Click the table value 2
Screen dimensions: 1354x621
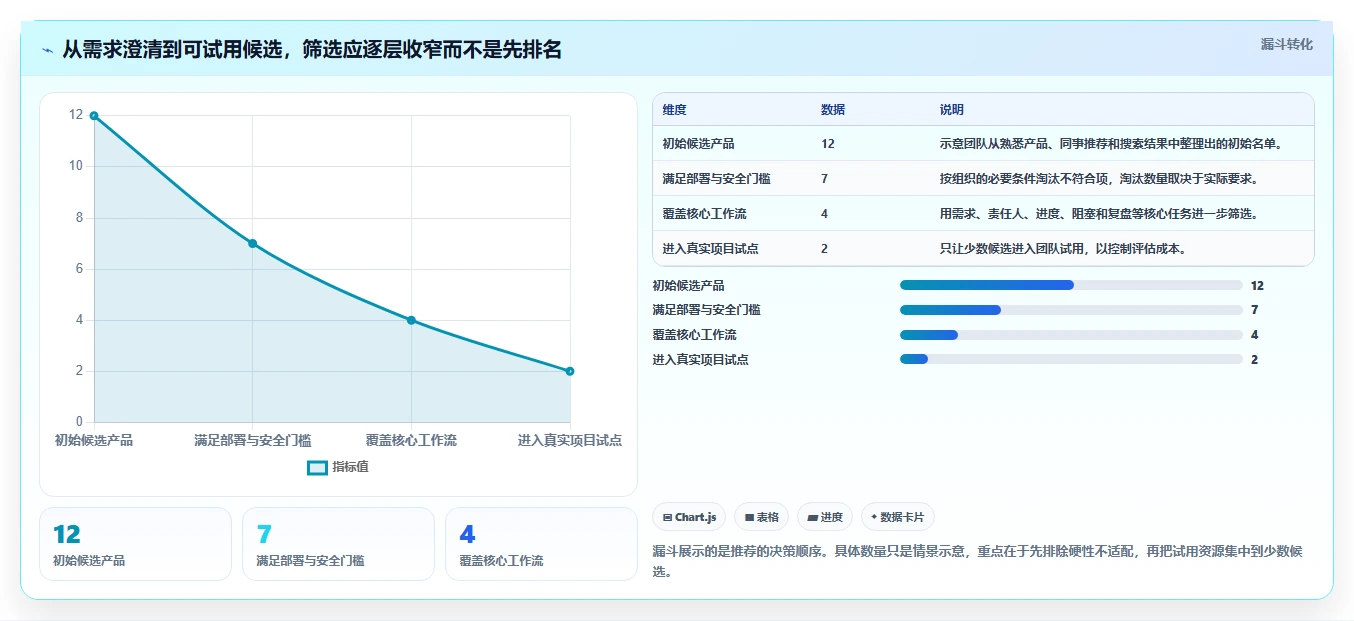click(x=824, y=249)
